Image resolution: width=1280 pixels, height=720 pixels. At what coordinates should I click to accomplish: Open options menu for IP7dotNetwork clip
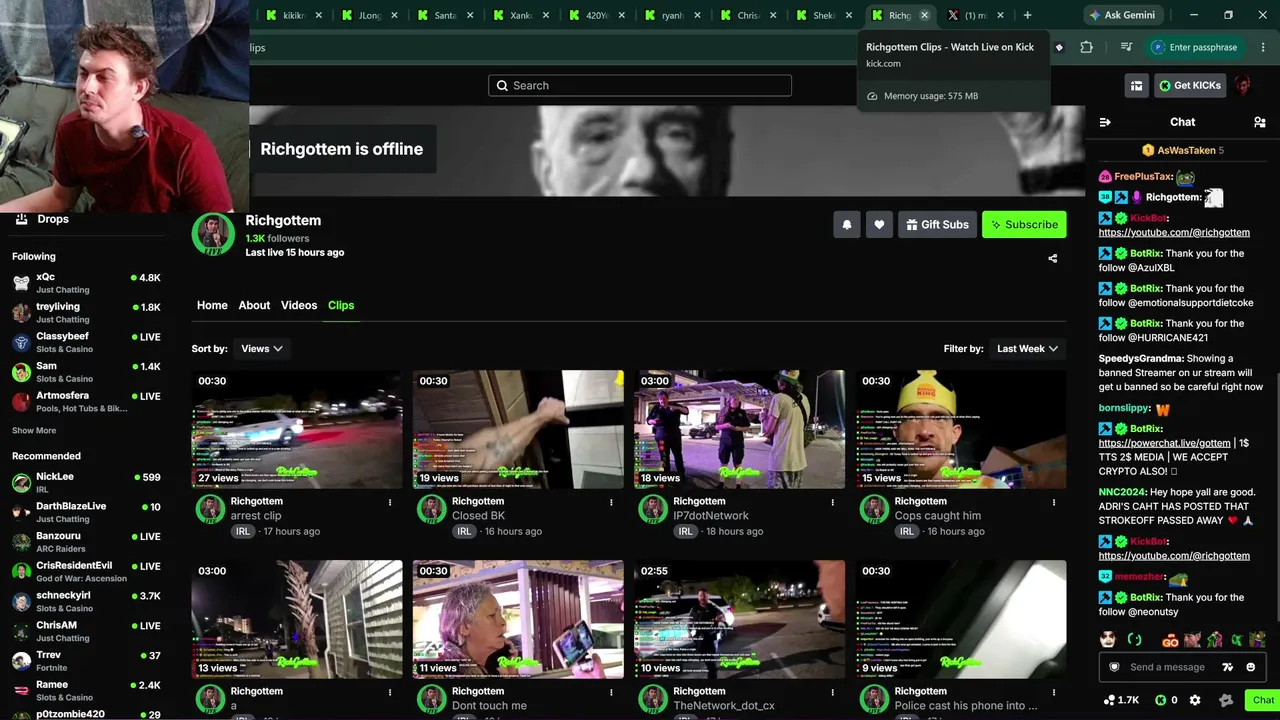[832, 502]
